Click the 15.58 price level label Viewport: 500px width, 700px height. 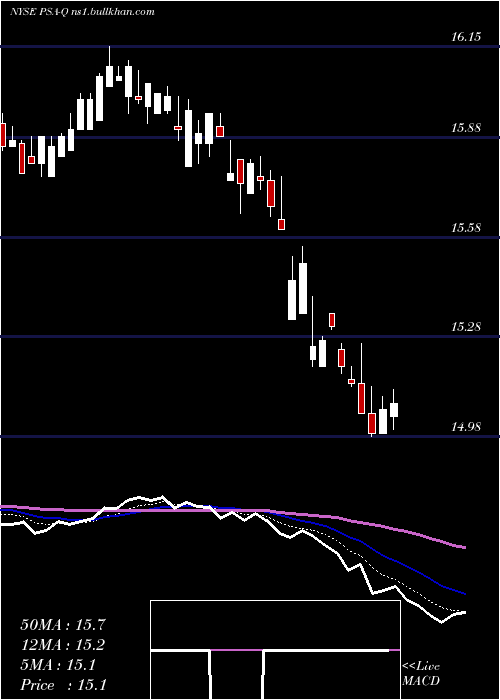tap(466, 228)
